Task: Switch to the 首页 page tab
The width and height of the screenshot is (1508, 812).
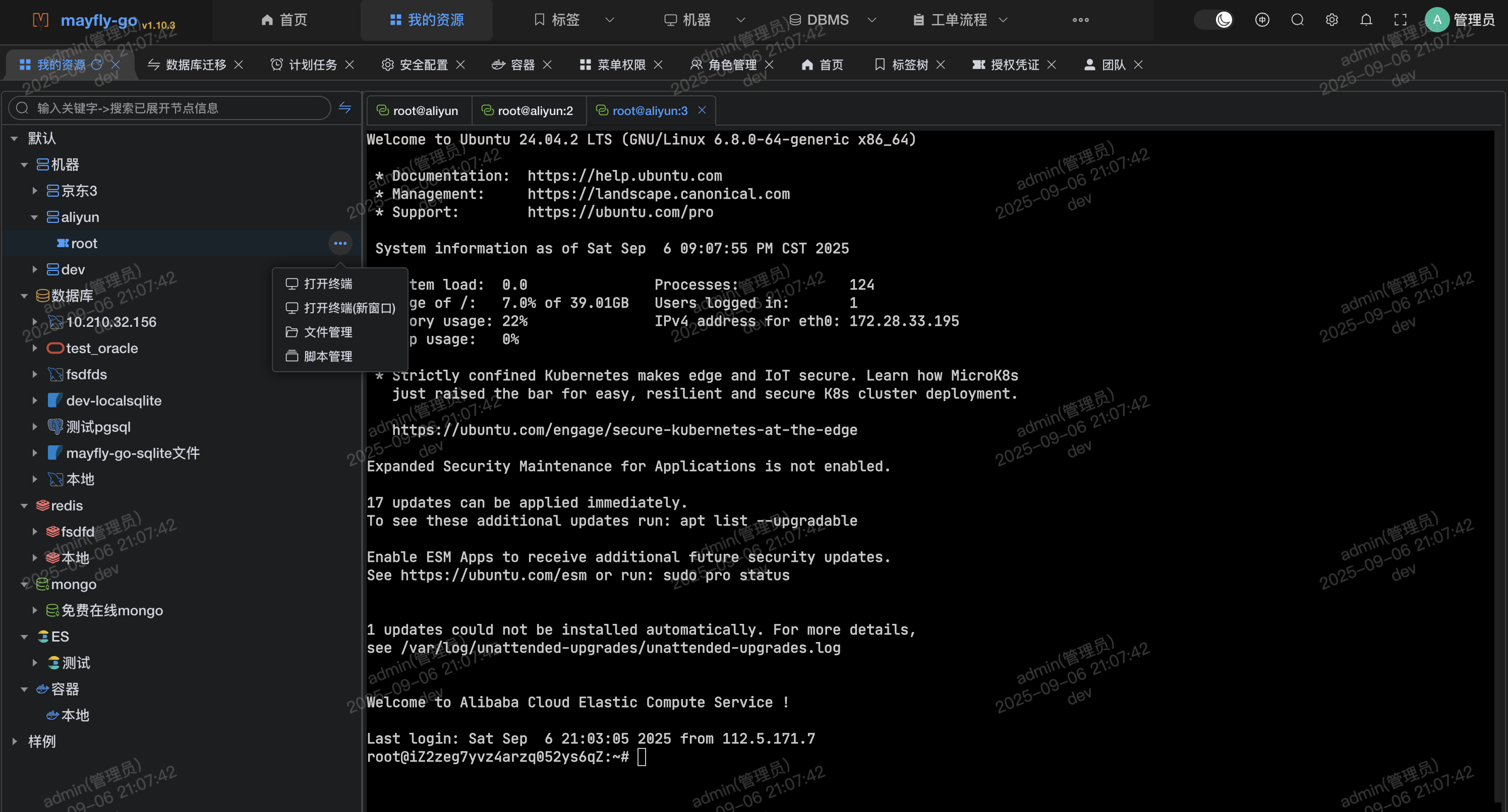Action: click(x=823, y=65)
